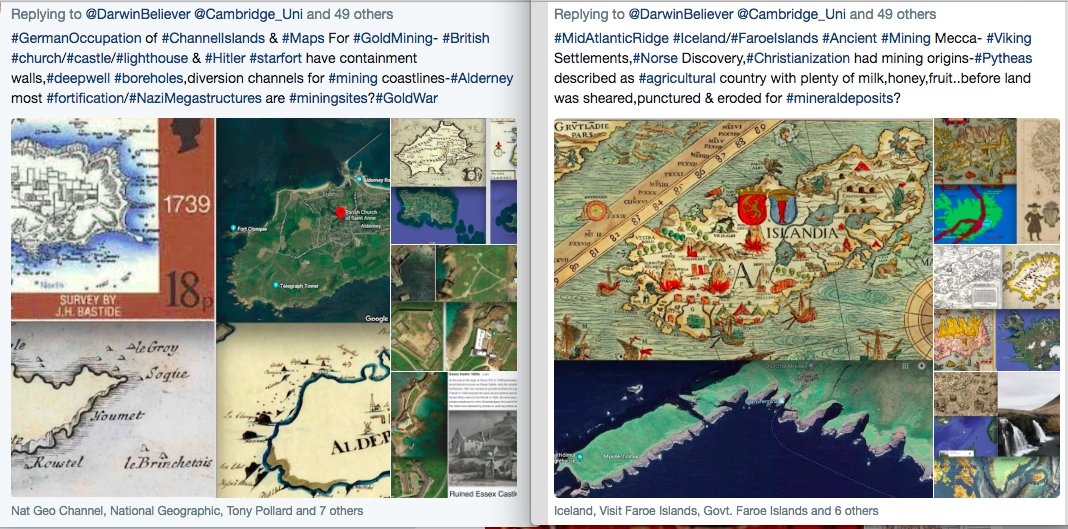Image resolution: width=1068 pixels, height=529 pixels.
Task: Open the ISLANDIA antique map image
Action: (743, 239)
